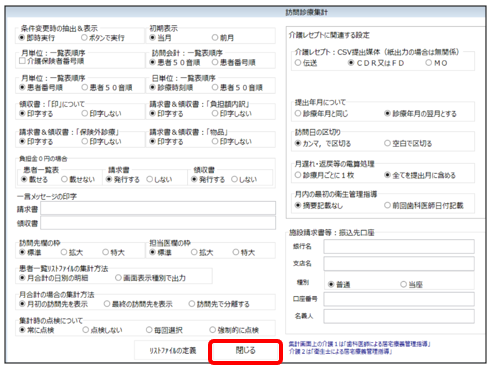Choose 診療年月の翌月とする for 提出年月
Image resolution: width=493 pixels, height=368 pixels.
pyautogui.click(x=387, y=114)
